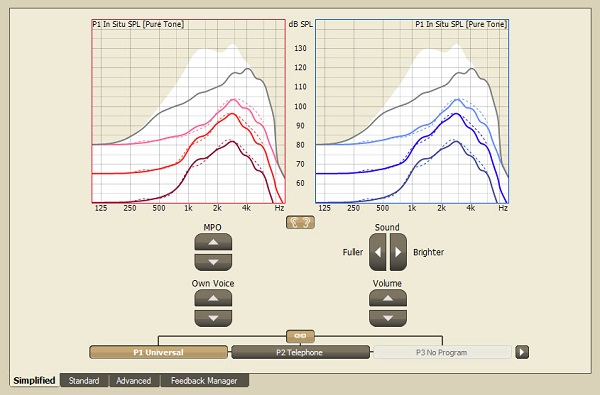
Task: Open the Advanced tab
Action: tap(134, 380)
